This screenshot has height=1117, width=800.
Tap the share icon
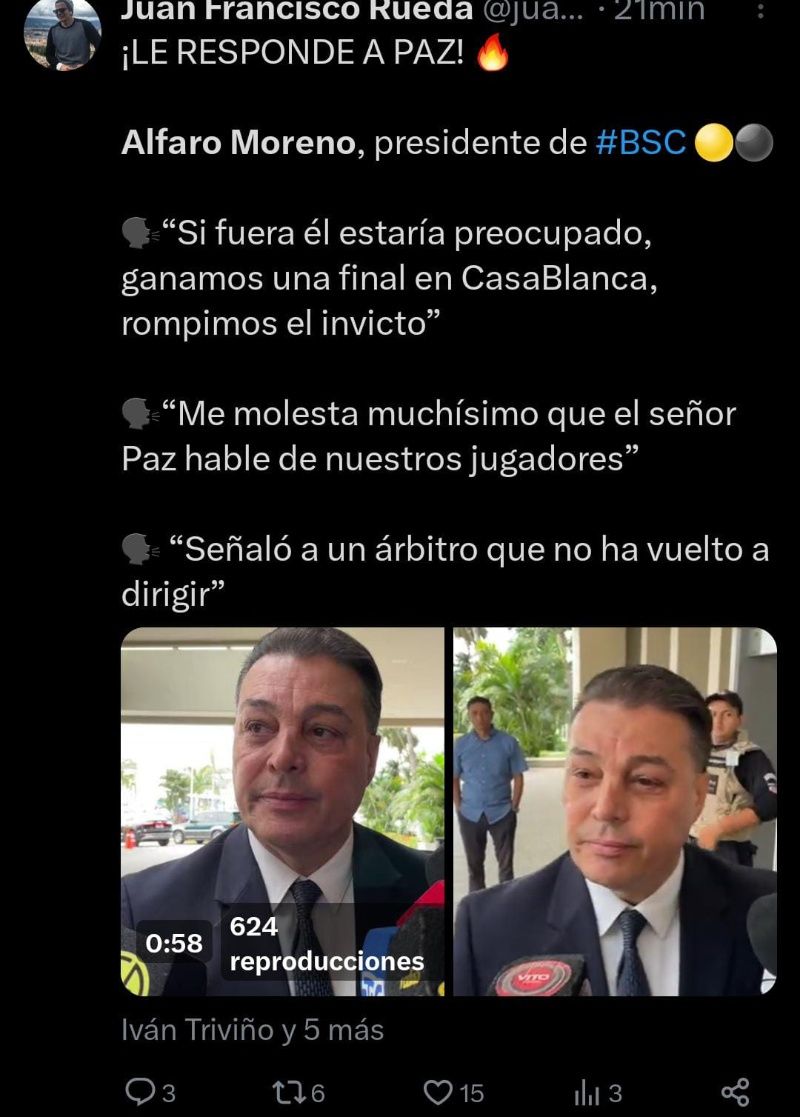(x=735, y=1092)
